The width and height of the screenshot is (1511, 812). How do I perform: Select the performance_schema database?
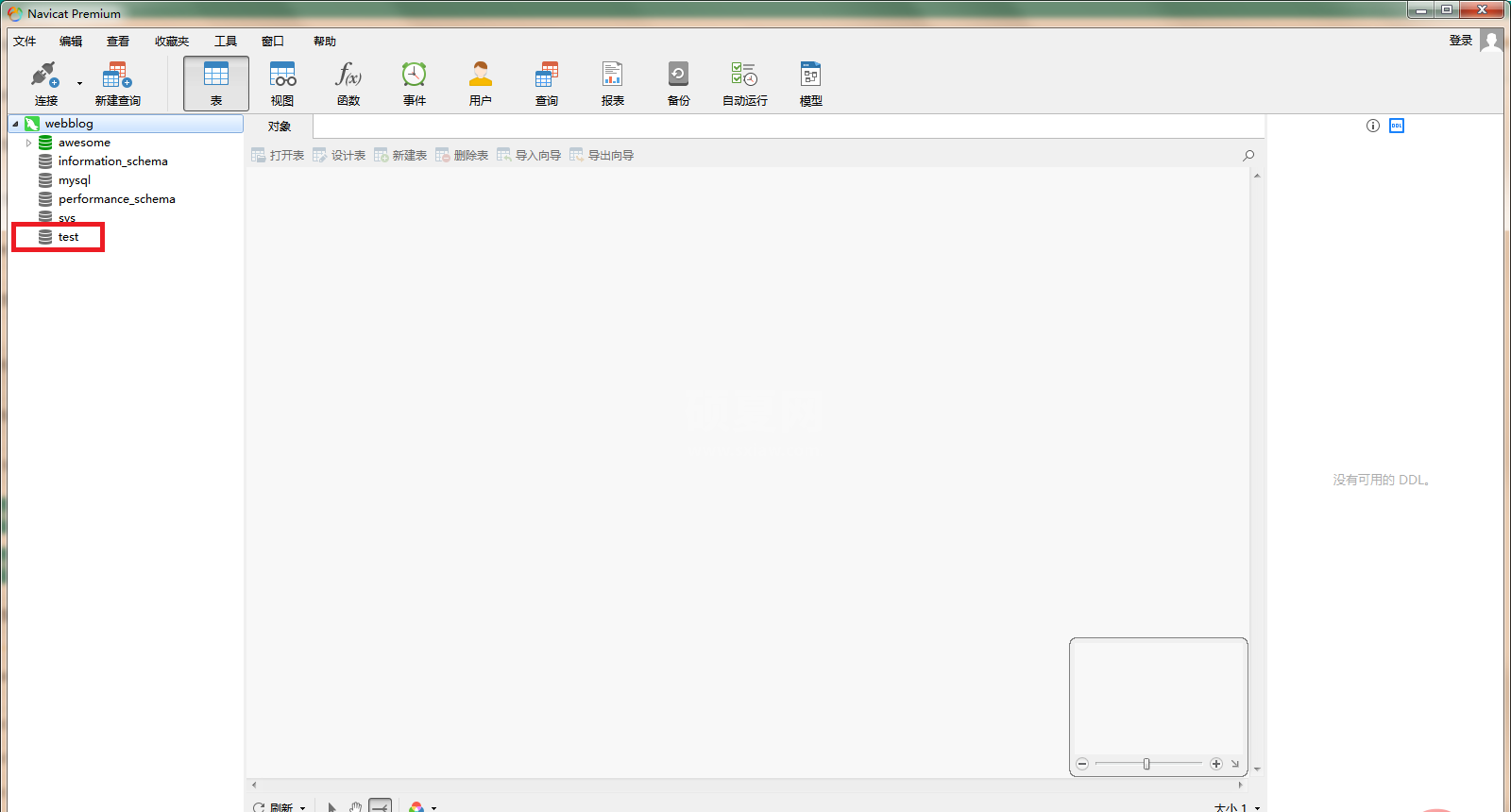tap(116, 199)
